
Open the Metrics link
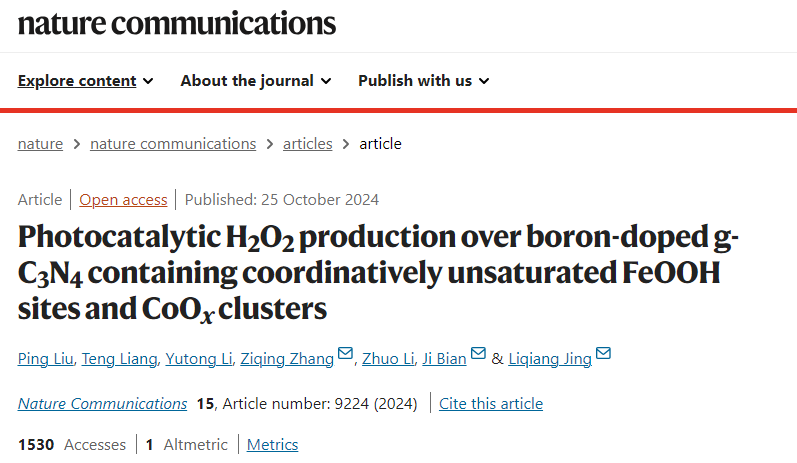coord(272,445)
